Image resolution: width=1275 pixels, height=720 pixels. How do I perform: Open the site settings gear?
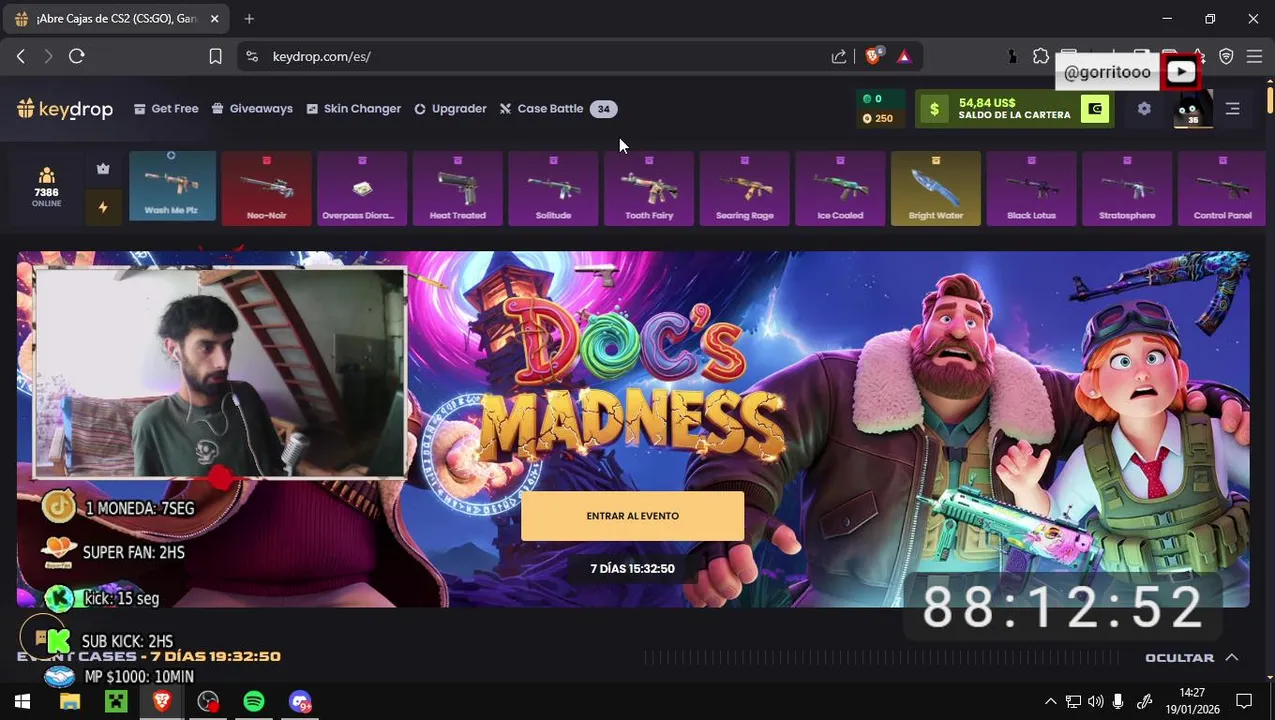(1144, 109)
